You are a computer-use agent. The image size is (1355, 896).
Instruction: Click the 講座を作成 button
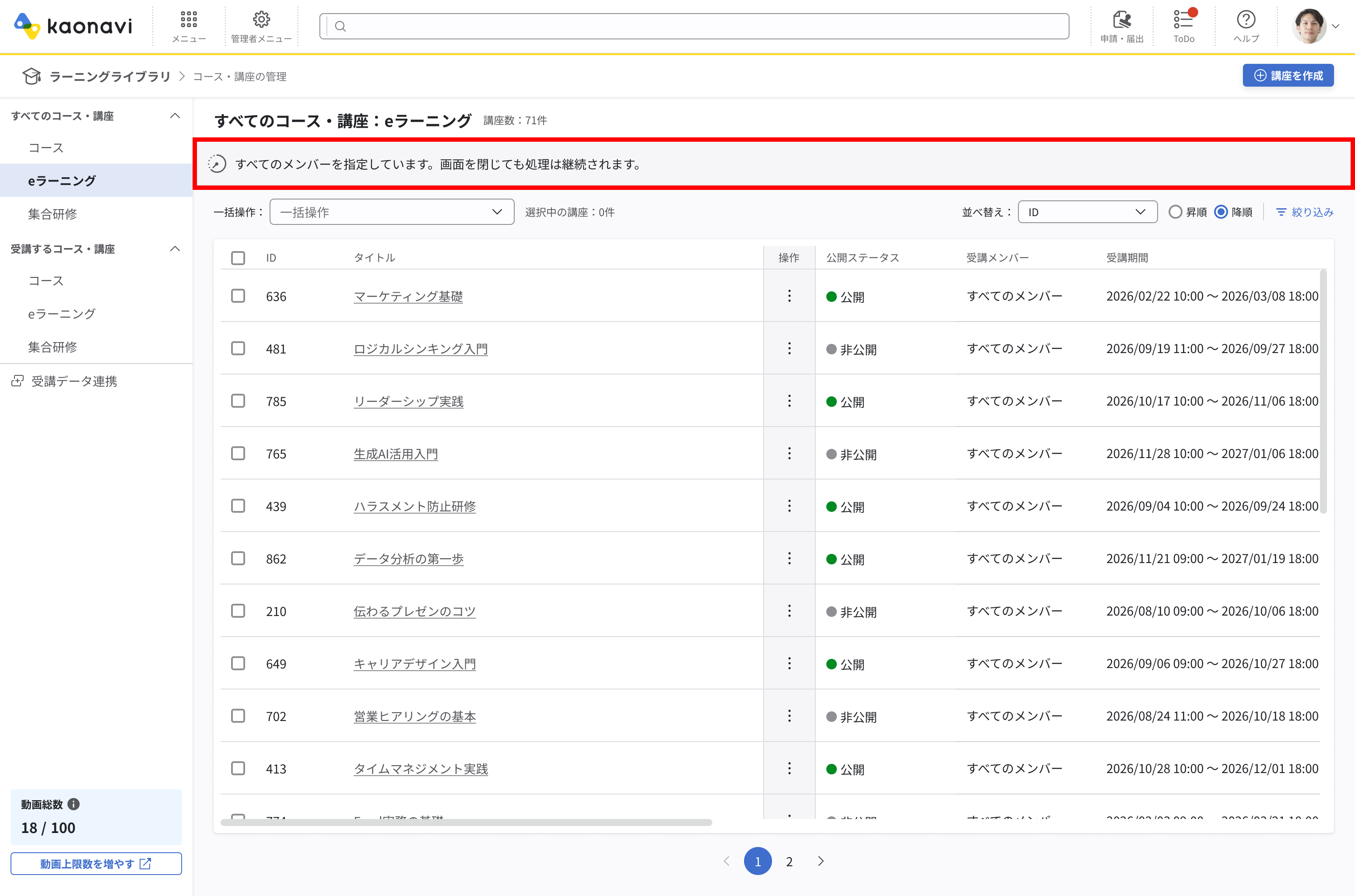pos(1288,75)
